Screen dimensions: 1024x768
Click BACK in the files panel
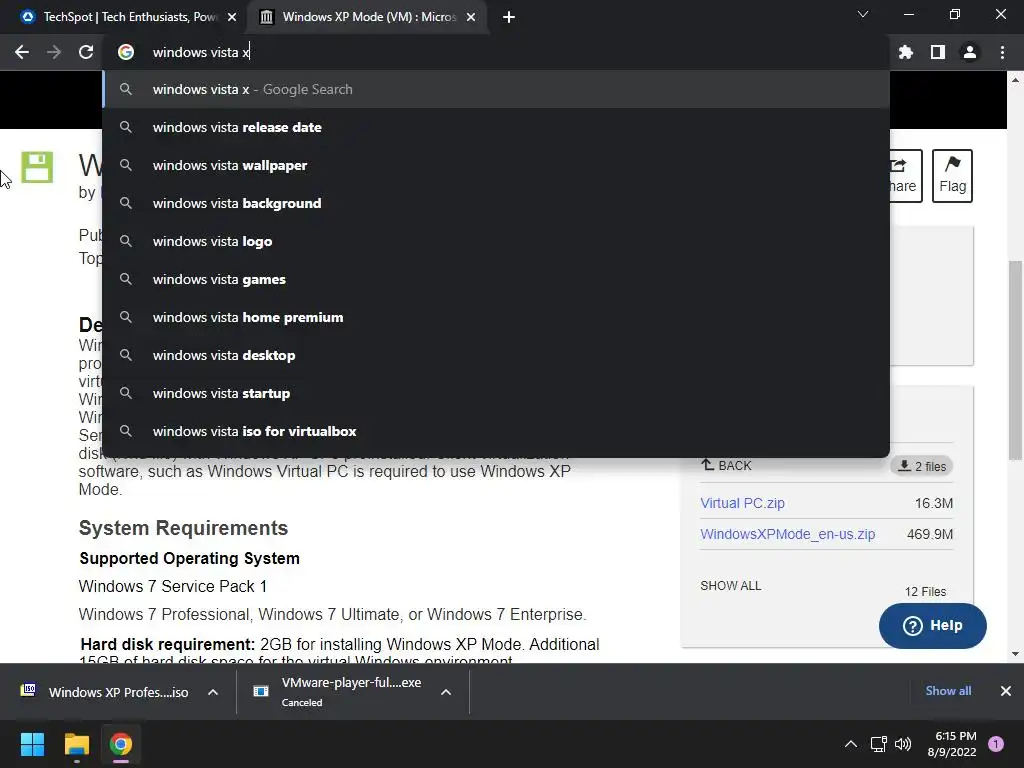click(726, 466)
